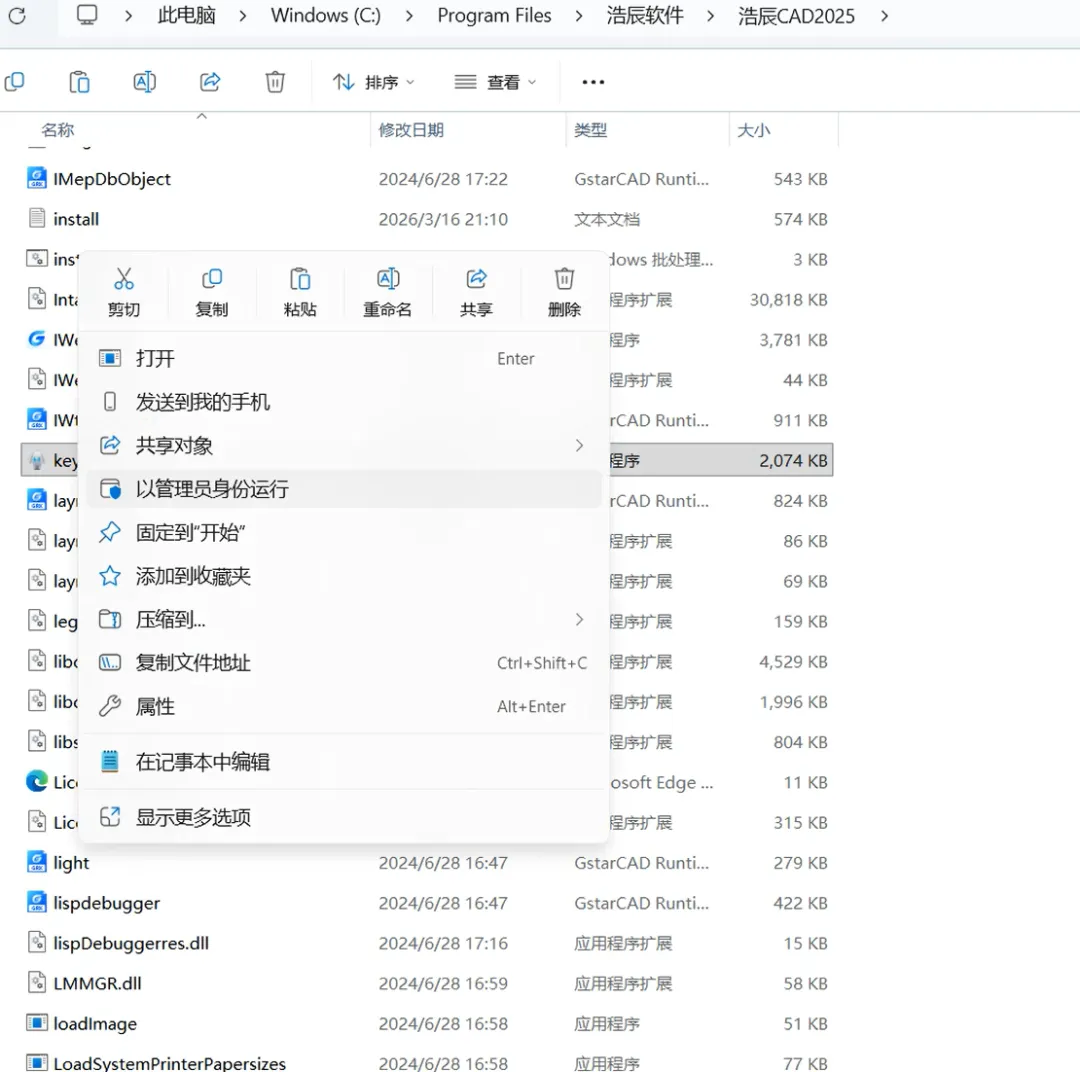Expand chevron after Program Files in breadcrumb
Screen dimensions: 1080x1072
579,15
